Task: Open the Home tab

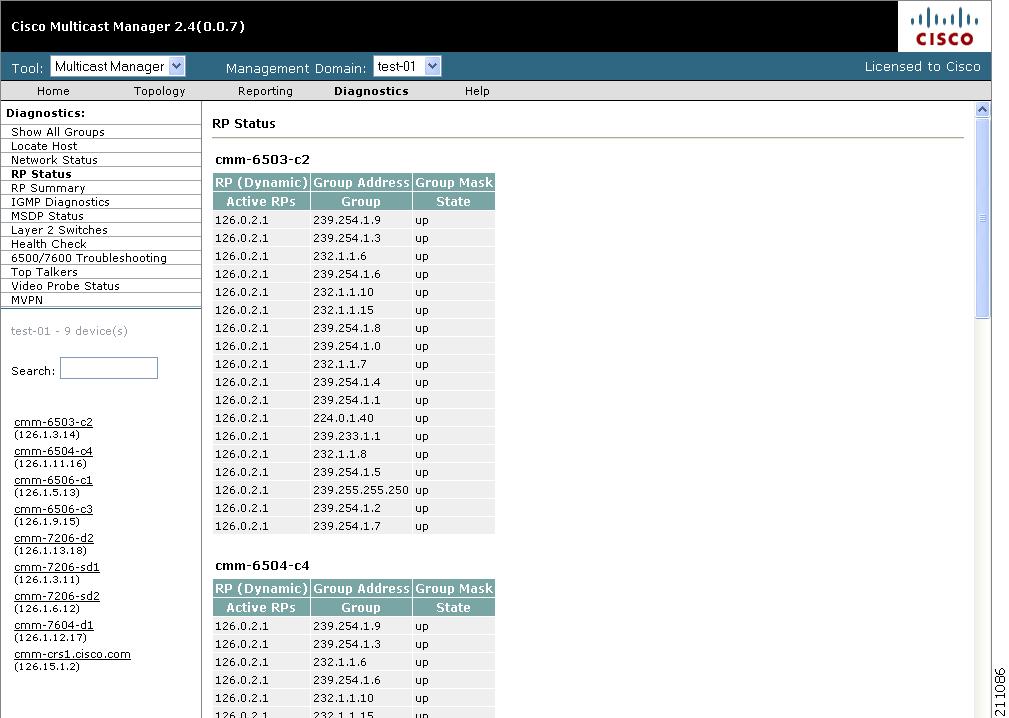Action: tap(53, 91)
